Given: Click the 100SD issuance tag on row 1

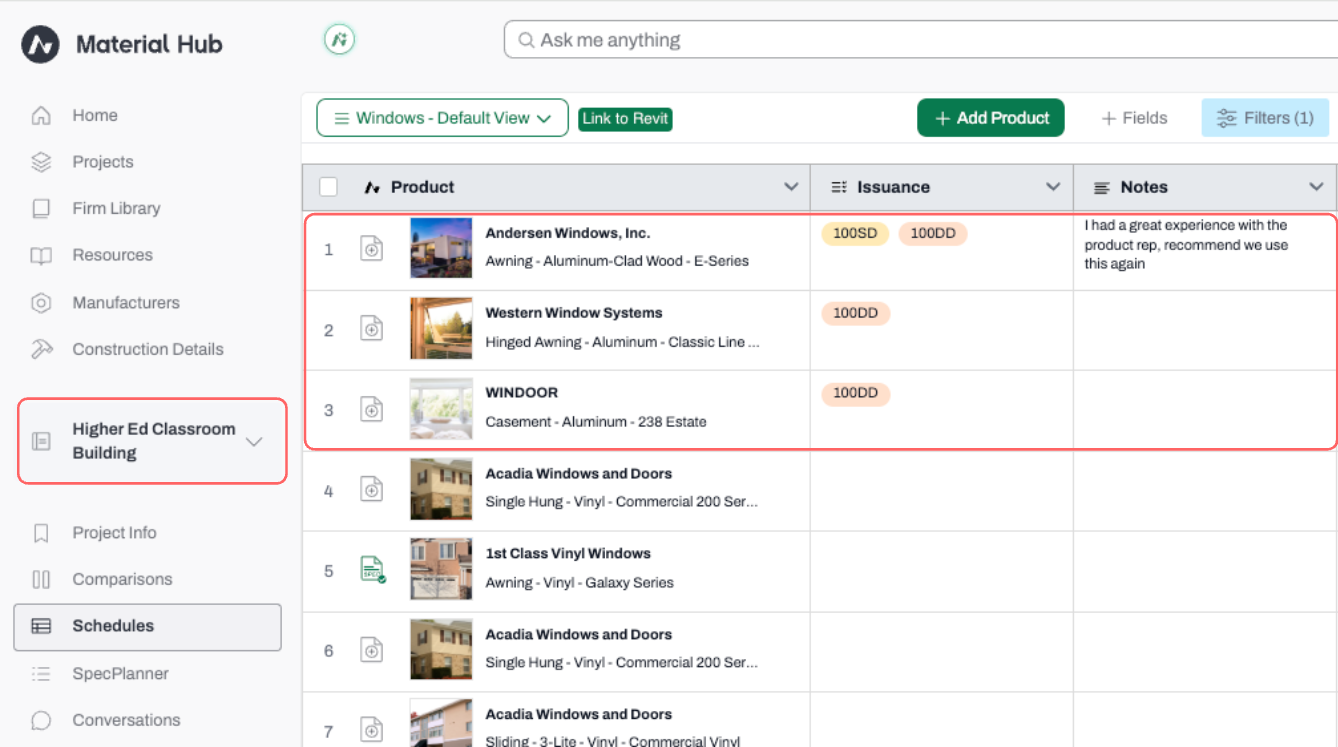Looking at the screenshot, I should tap(855, 234).
